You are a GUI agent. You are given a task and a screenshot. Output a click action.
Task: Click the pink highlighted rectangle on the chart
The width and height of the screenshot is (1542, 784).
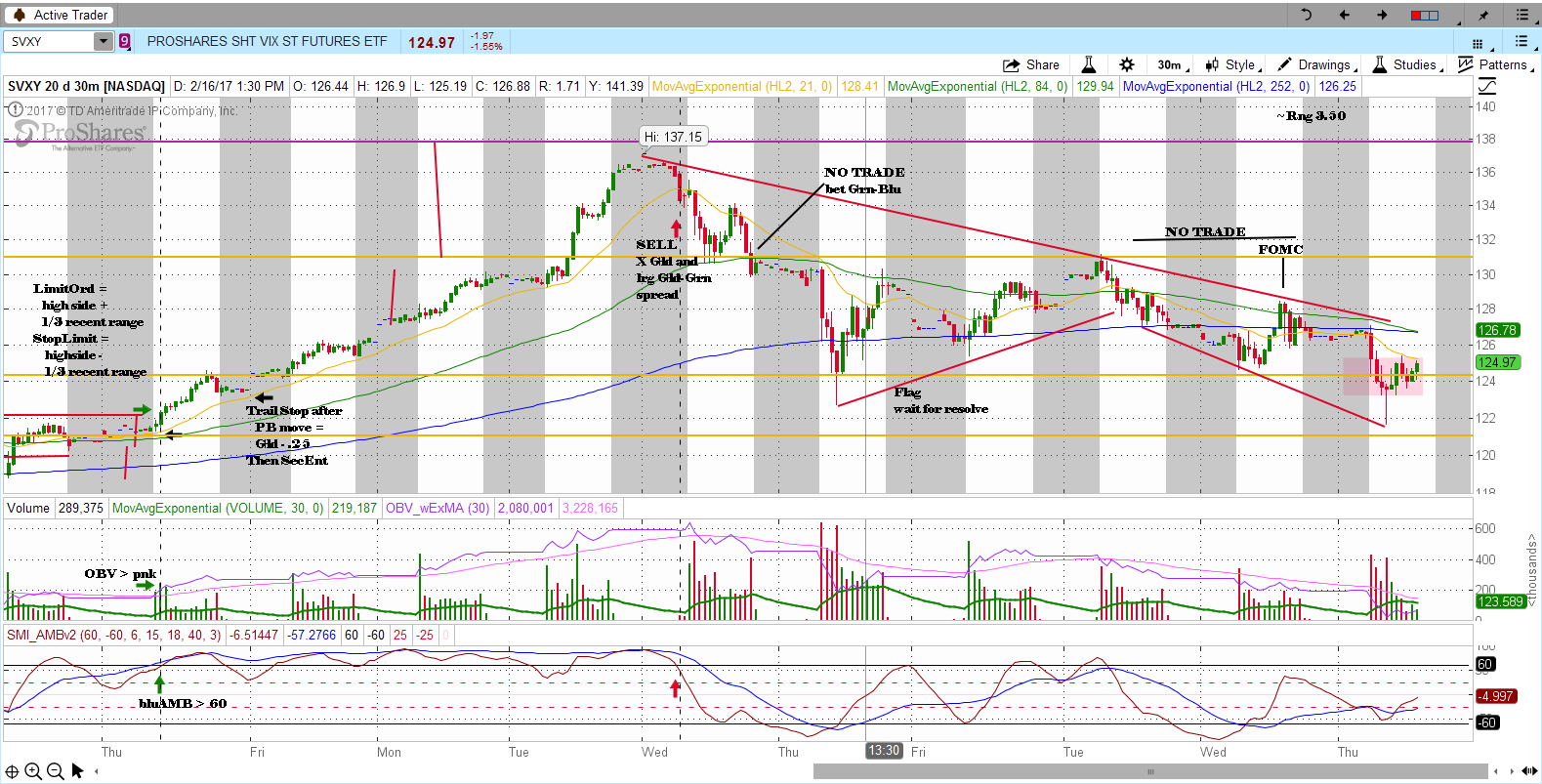[x=1383, y=376]
